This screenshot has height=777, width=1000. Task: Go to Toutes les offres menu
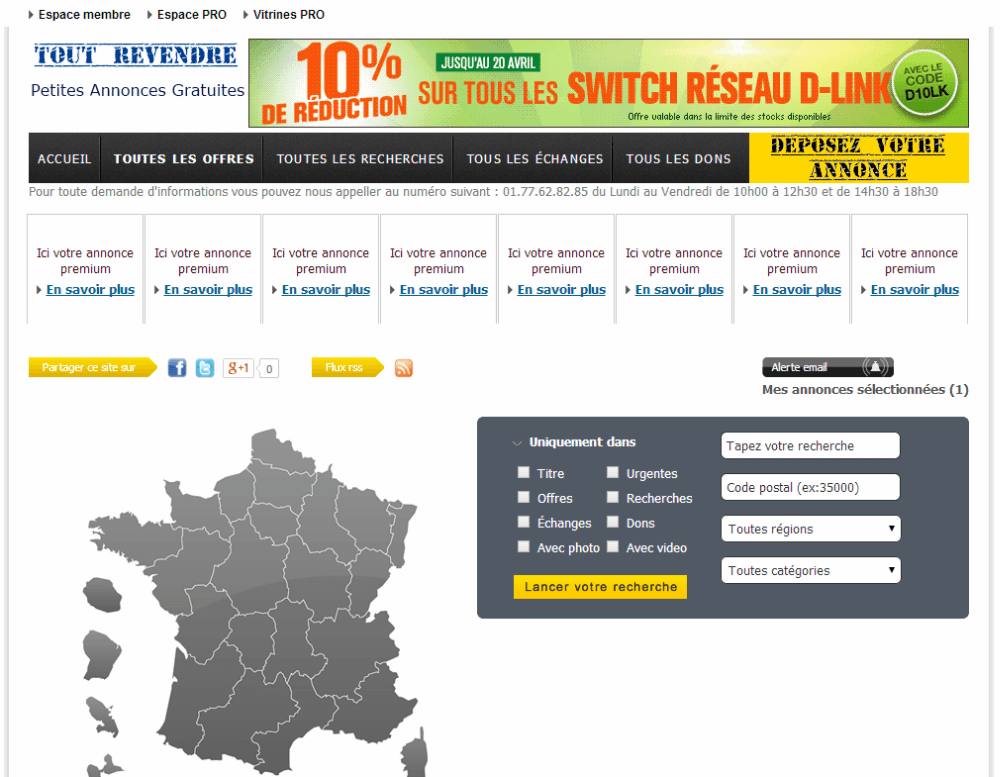point(184,159)
